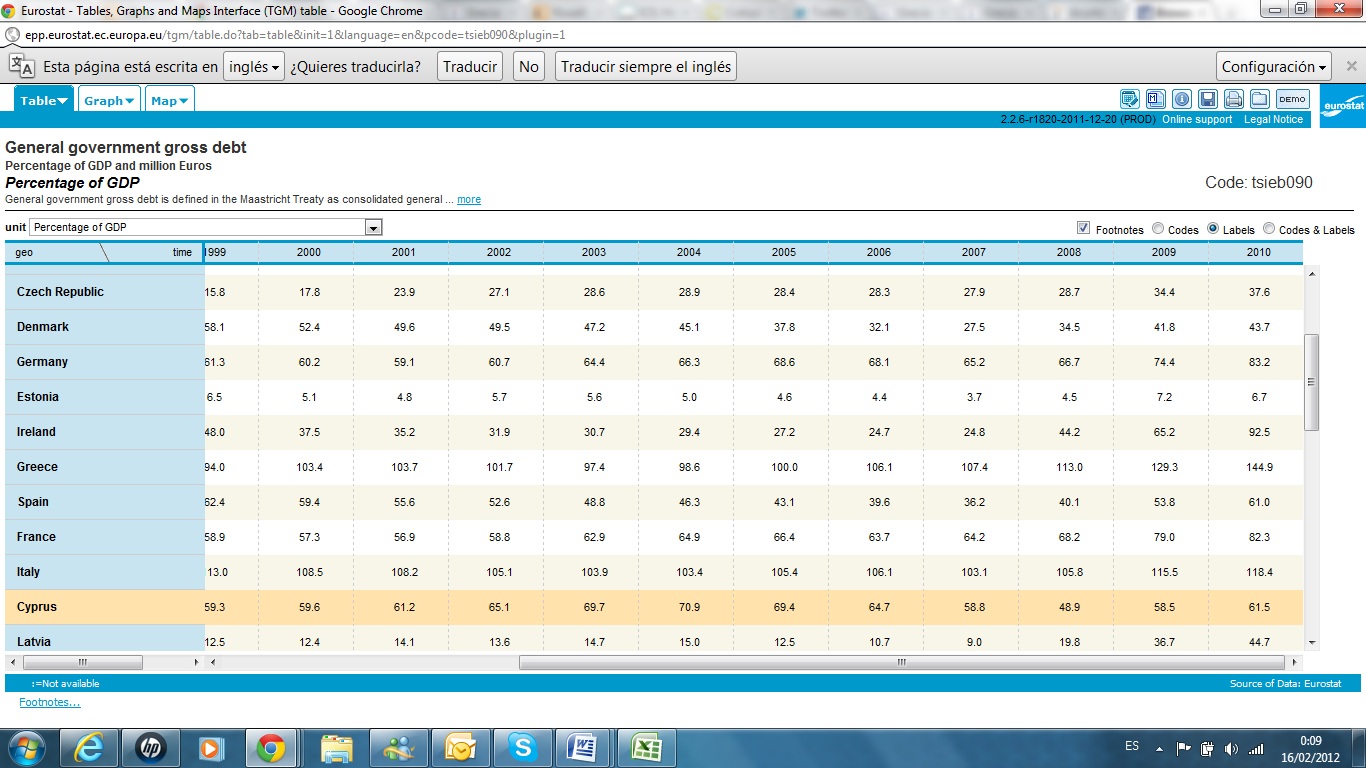Click Greece's 2010 value 144.9
This screenshot has height=768, width=1366.
click(x=1259, y=467)
